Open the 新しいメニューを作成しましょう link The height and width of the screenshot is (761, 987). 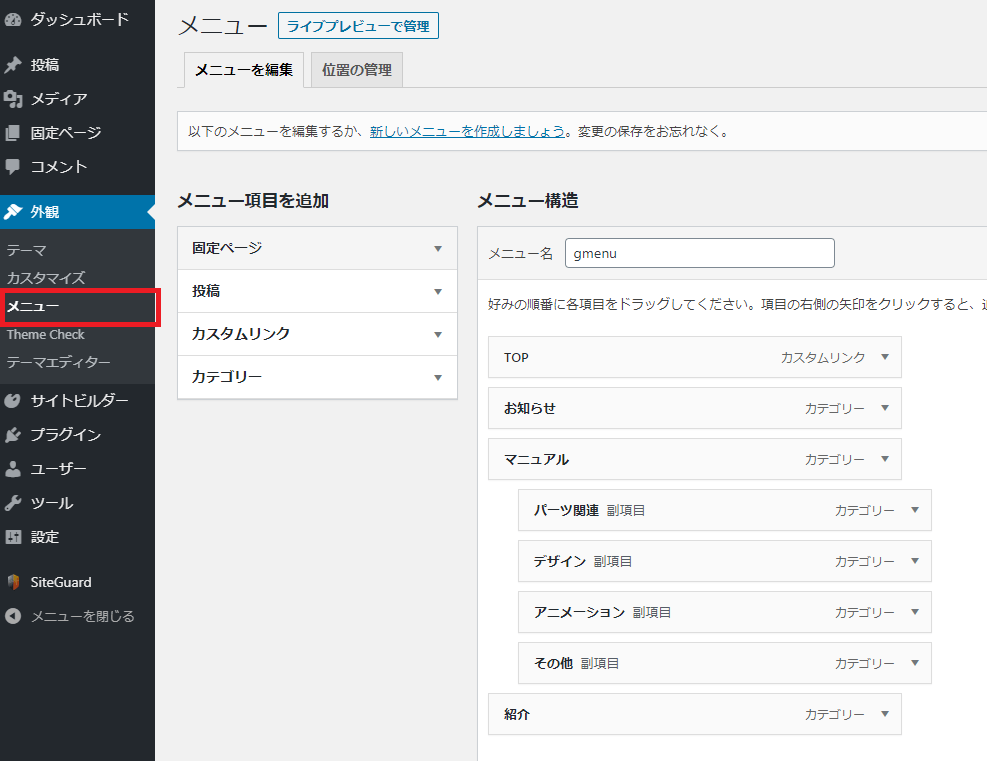[x=467, y=131]
